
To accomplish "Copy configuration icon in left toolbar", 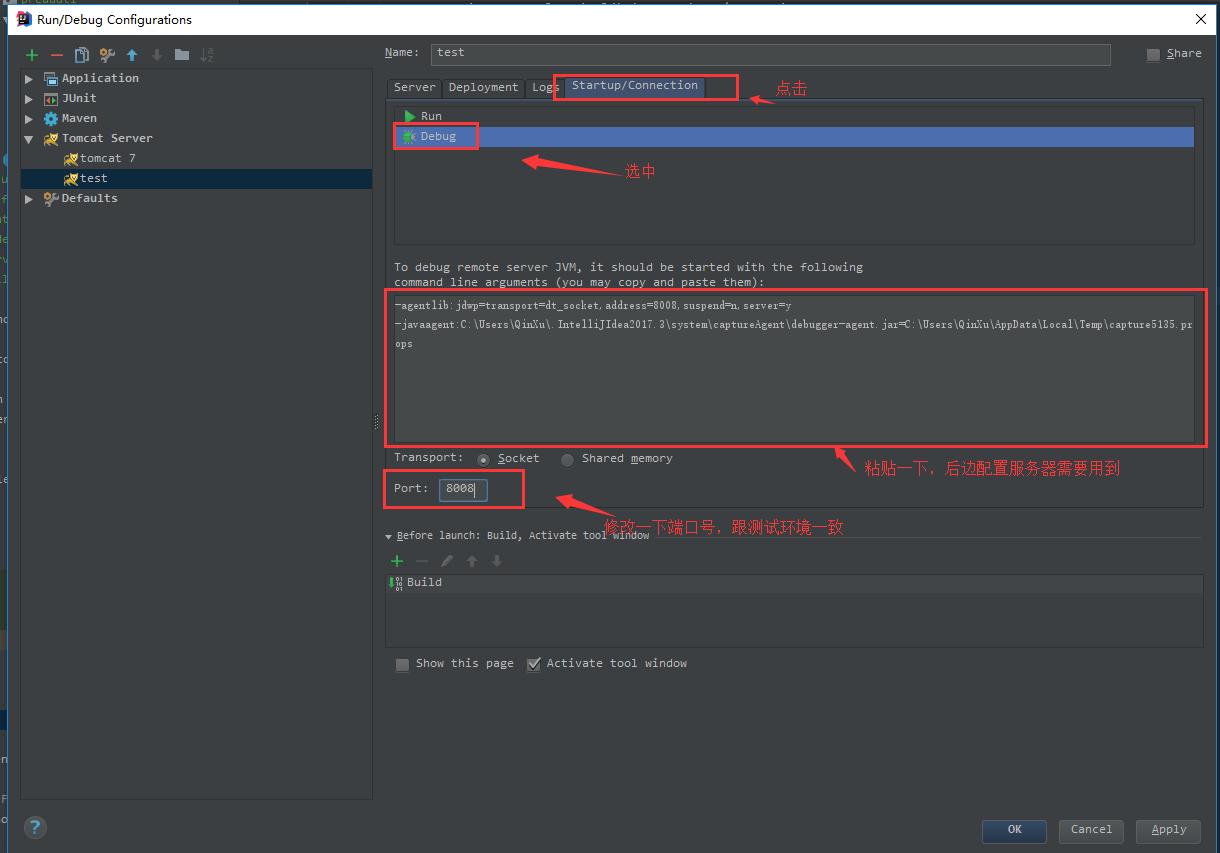I will pos(82,55).
